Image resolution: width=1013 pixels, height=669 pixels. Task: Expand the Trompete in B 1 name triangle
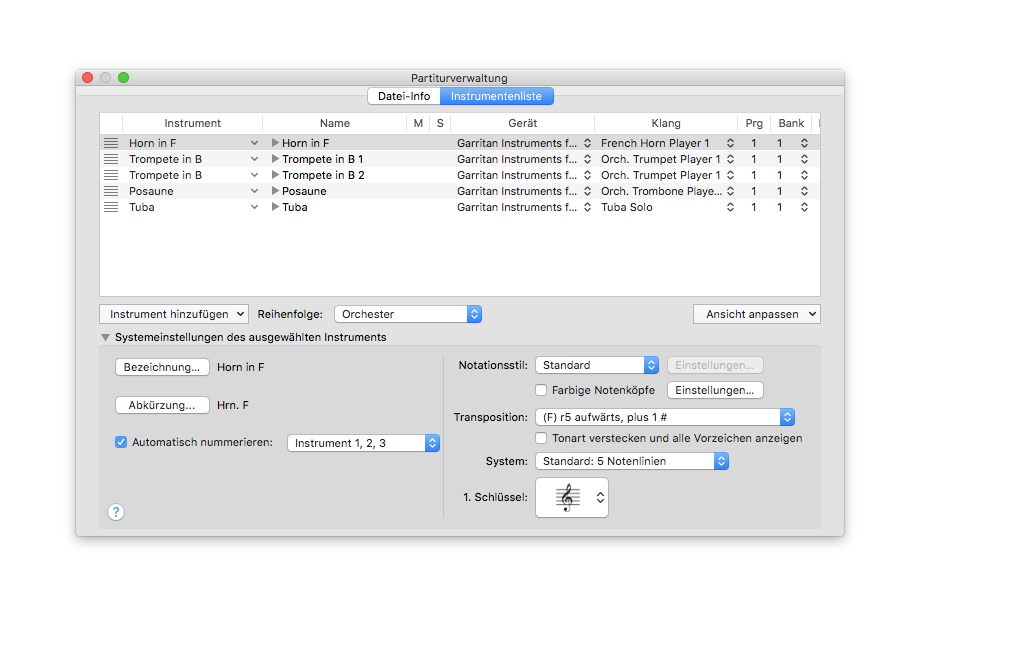[275, 159]
